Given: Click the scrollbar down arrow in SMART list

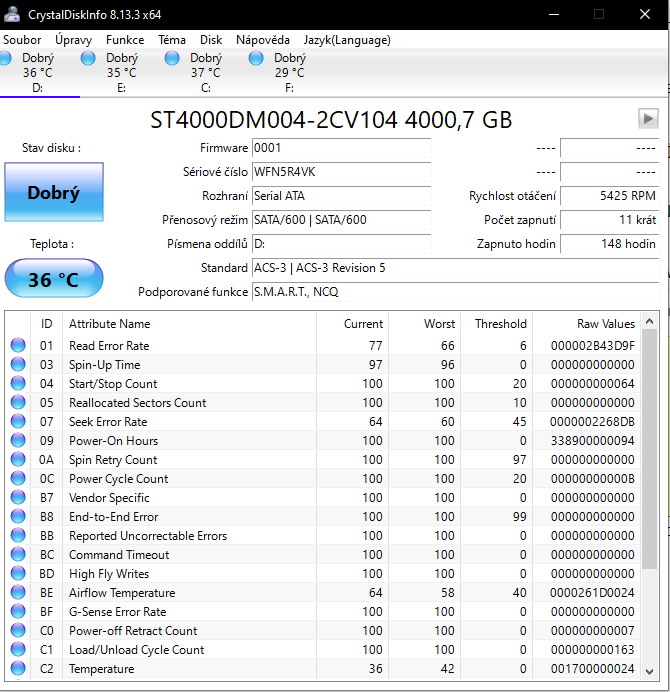Looking at the screenshot, I should pyautogui.click(x=649, y=671).
